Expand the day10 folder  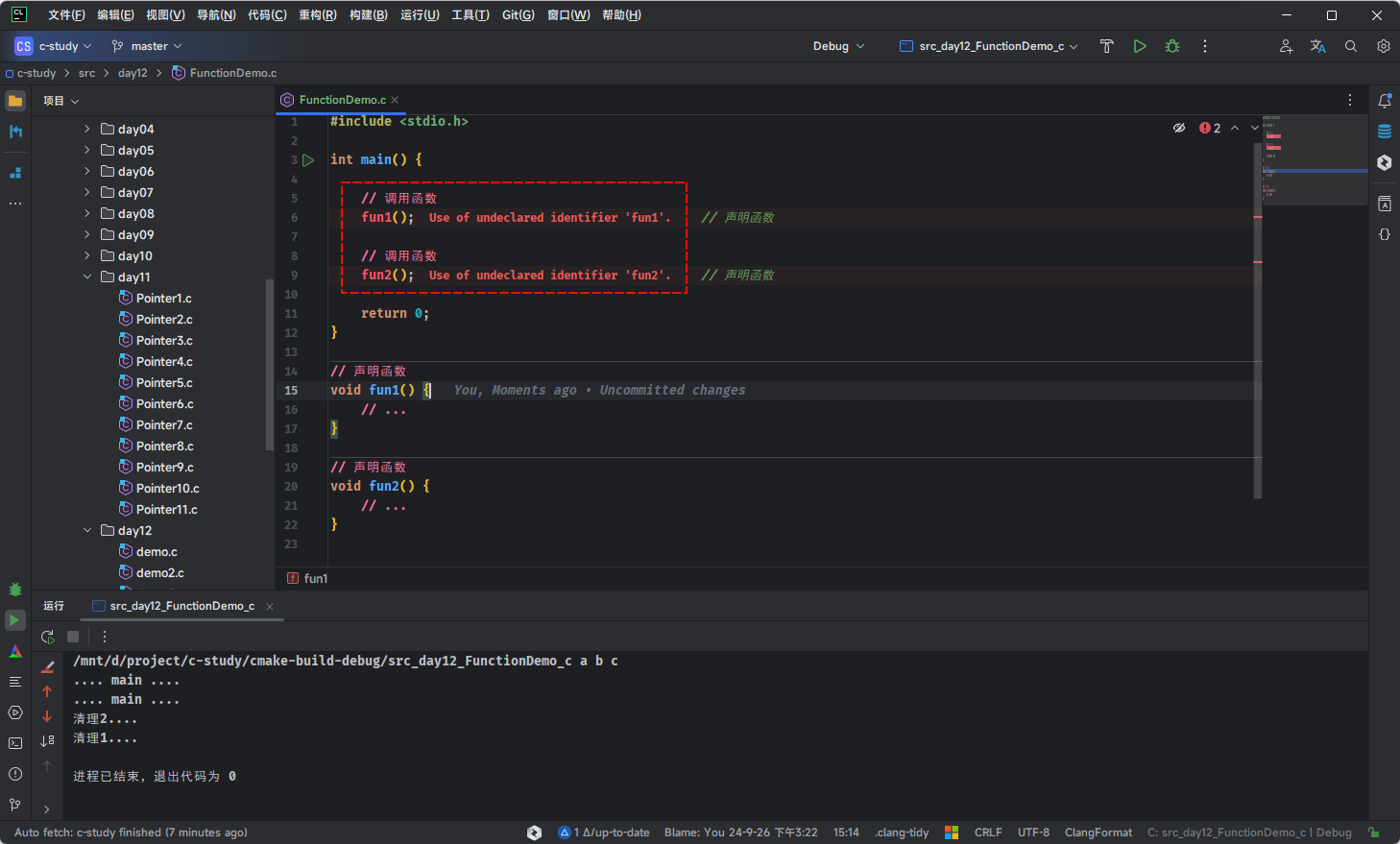coord(87,256)
